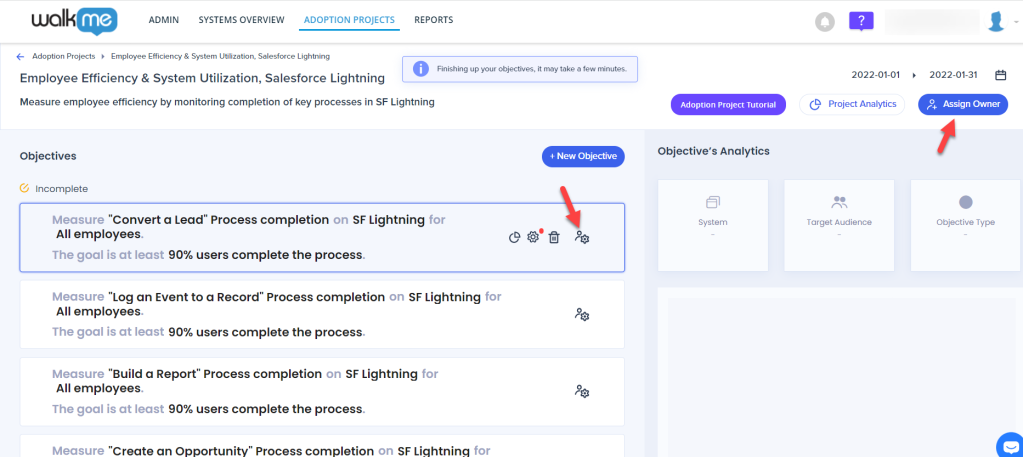
Task: Click the back arrow beside Adoption Projects breadcrumb
Action: (x=20, y=56)
